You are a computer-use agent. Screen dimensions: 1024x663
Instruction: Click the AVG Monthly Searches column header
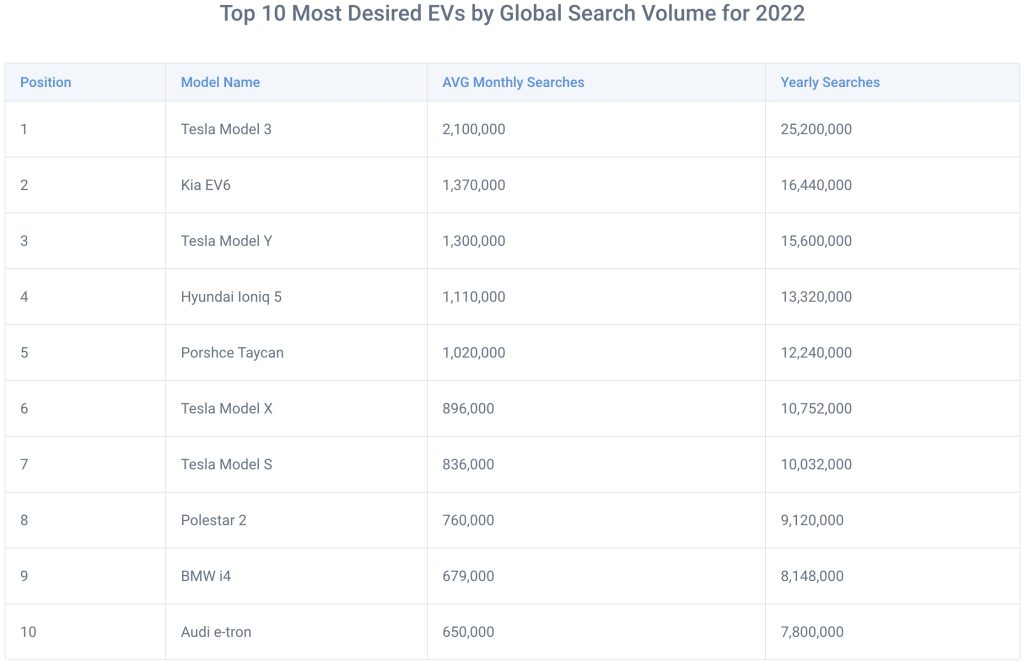(x=513, y=82)
